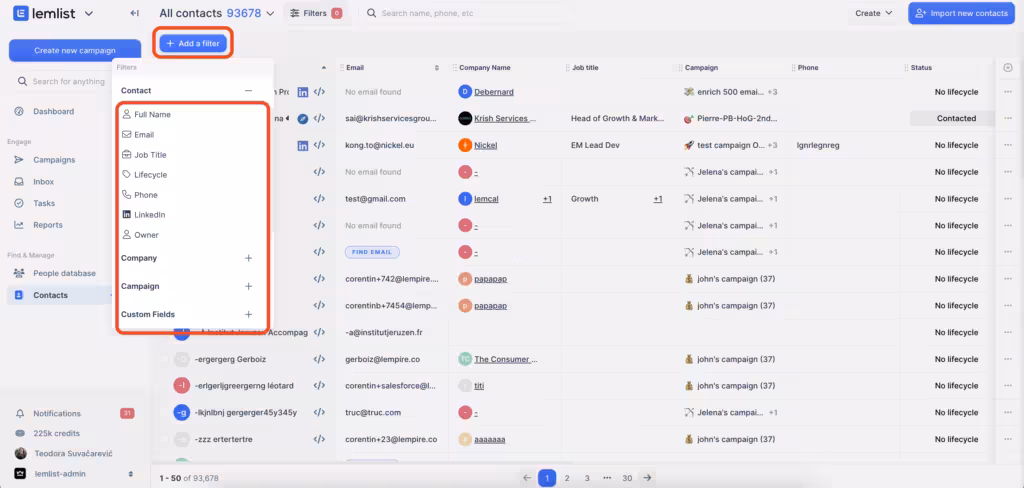Viewport: 1024px width, 488px height.
Task: Click the FIND EMAIL button
Action: pos(372,252)
